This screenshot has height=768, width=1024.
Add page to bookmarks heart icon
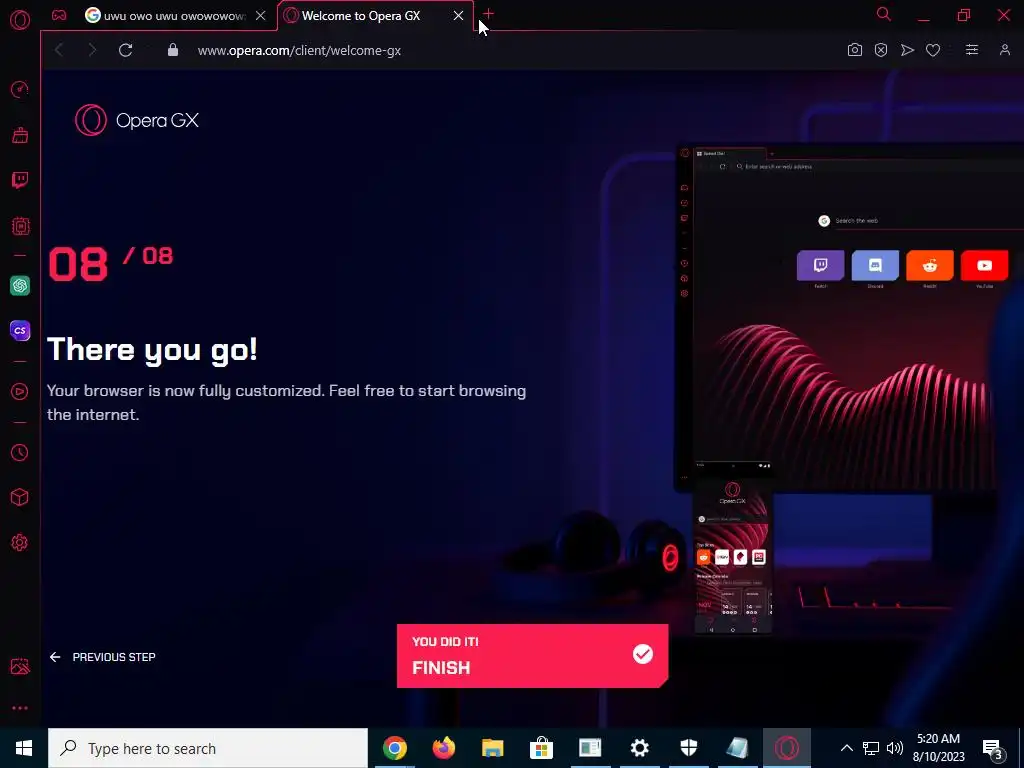click(933, 50)
